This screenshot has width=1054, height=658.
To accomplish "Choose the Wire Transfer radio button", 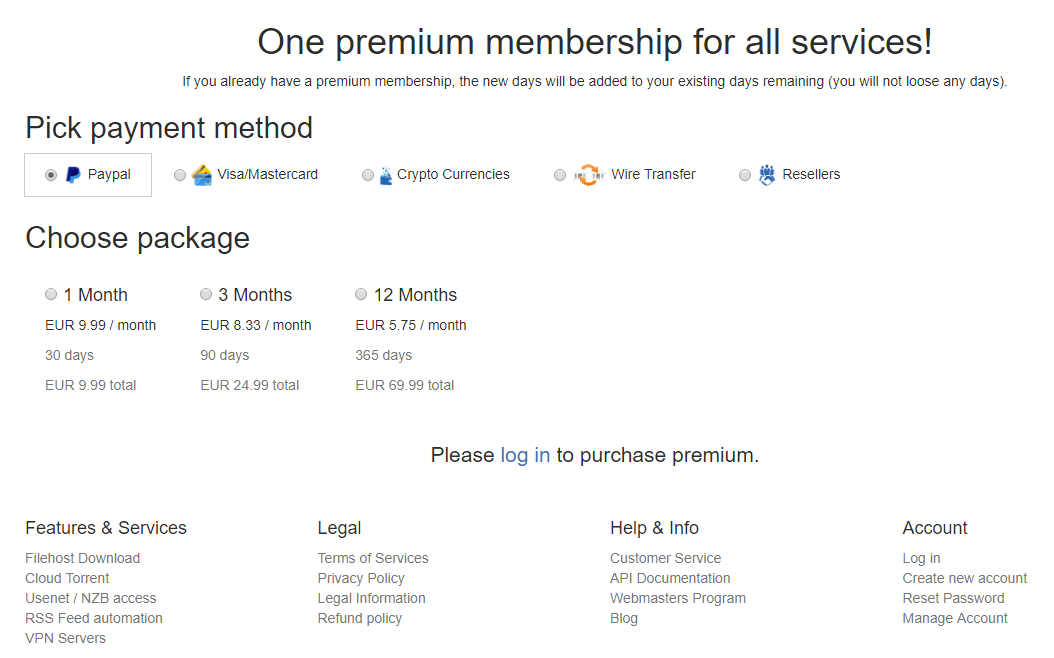I will 560,175.
